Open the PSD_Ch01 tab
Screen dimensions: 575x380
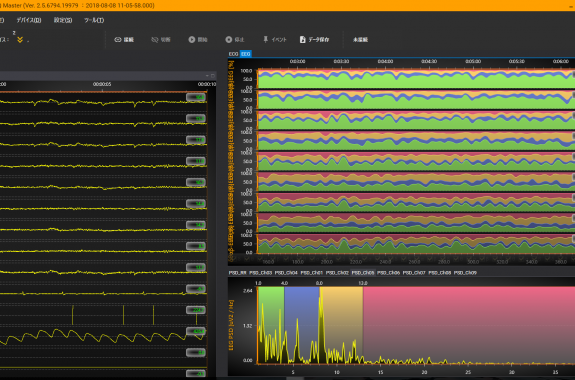pyautogui.click(x=312, y=273)
